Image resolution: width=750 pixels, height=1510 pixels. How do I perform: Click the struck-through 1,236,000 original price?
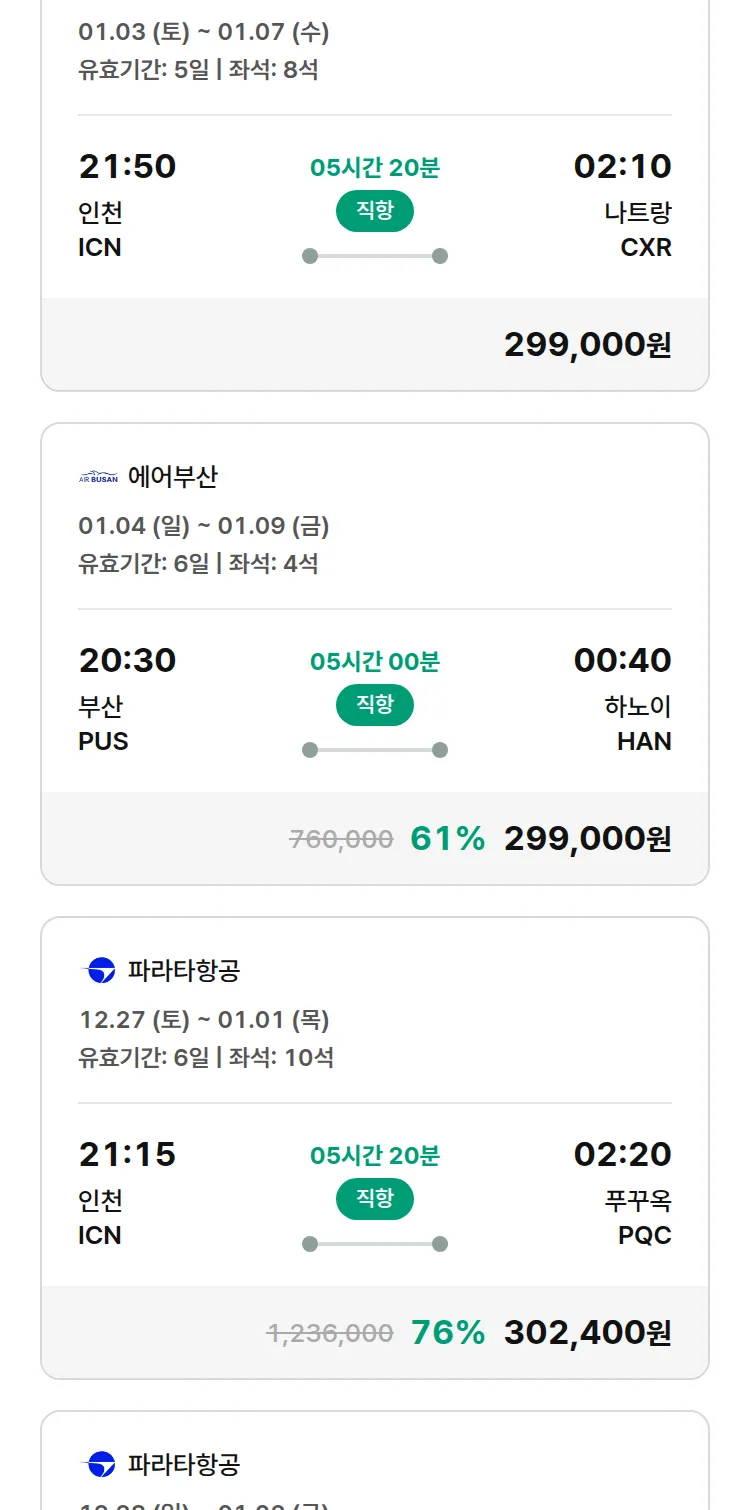[330, 1333]
